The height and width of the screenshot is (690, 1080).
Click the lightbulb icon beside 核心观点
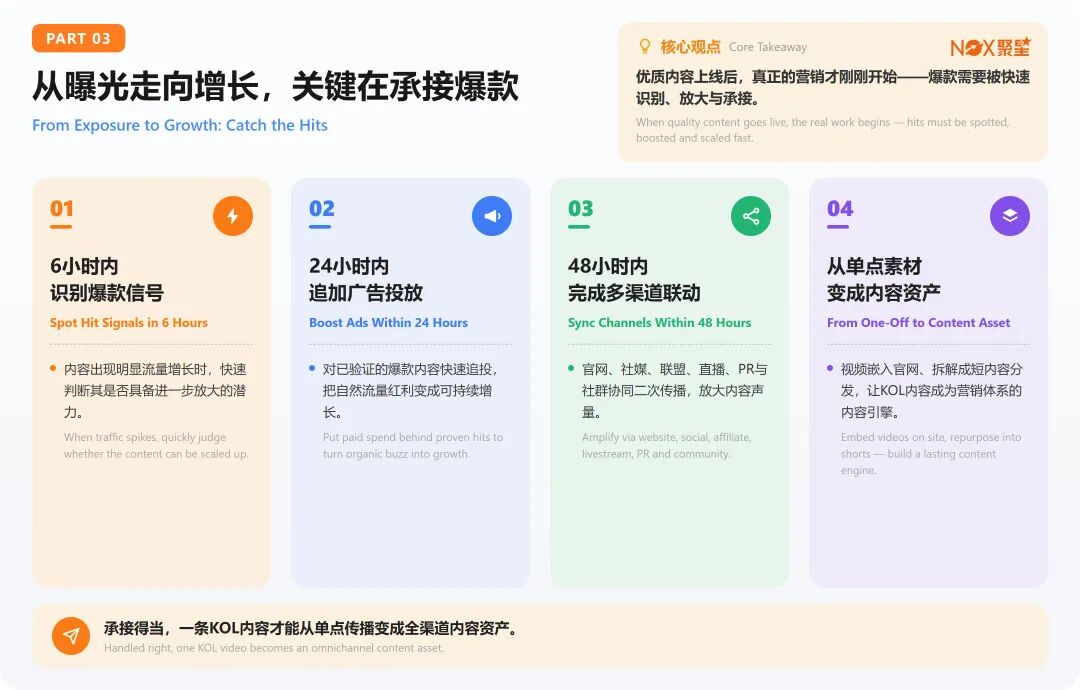tap(645, 46)
